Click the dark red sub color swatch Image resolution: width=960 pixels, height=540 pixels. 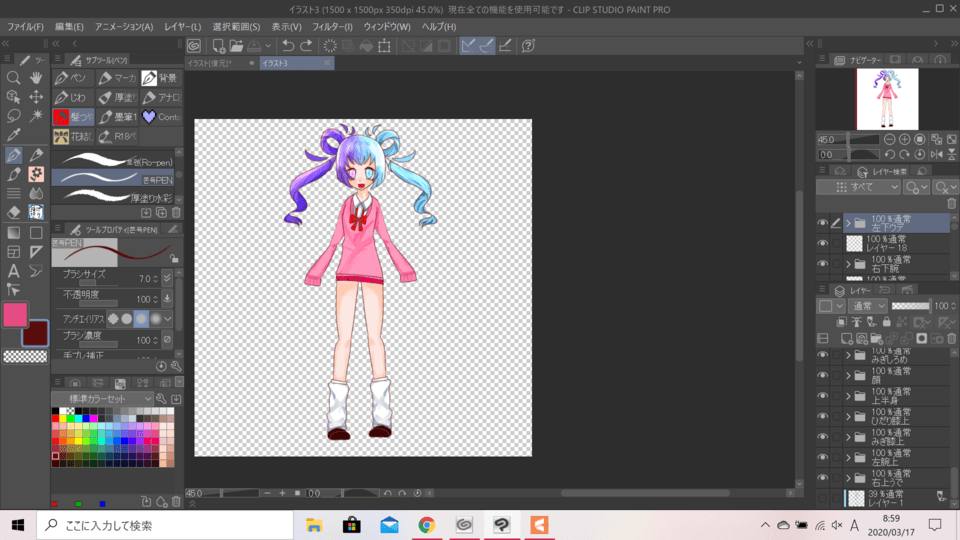[x=35, y=333]
